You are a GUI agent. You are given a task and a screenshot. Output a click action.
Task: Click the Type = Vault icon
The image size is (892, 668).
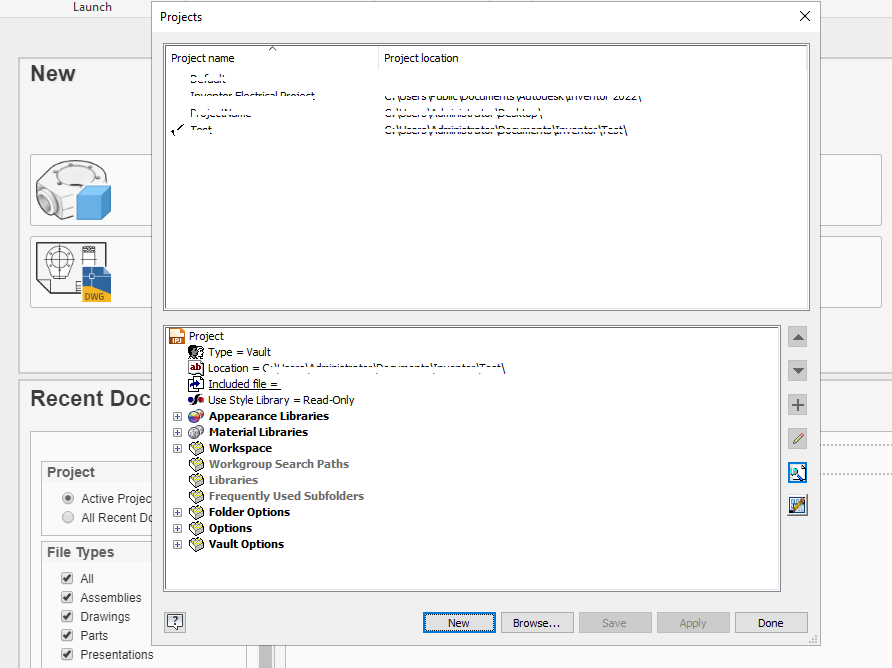[196, 352]
